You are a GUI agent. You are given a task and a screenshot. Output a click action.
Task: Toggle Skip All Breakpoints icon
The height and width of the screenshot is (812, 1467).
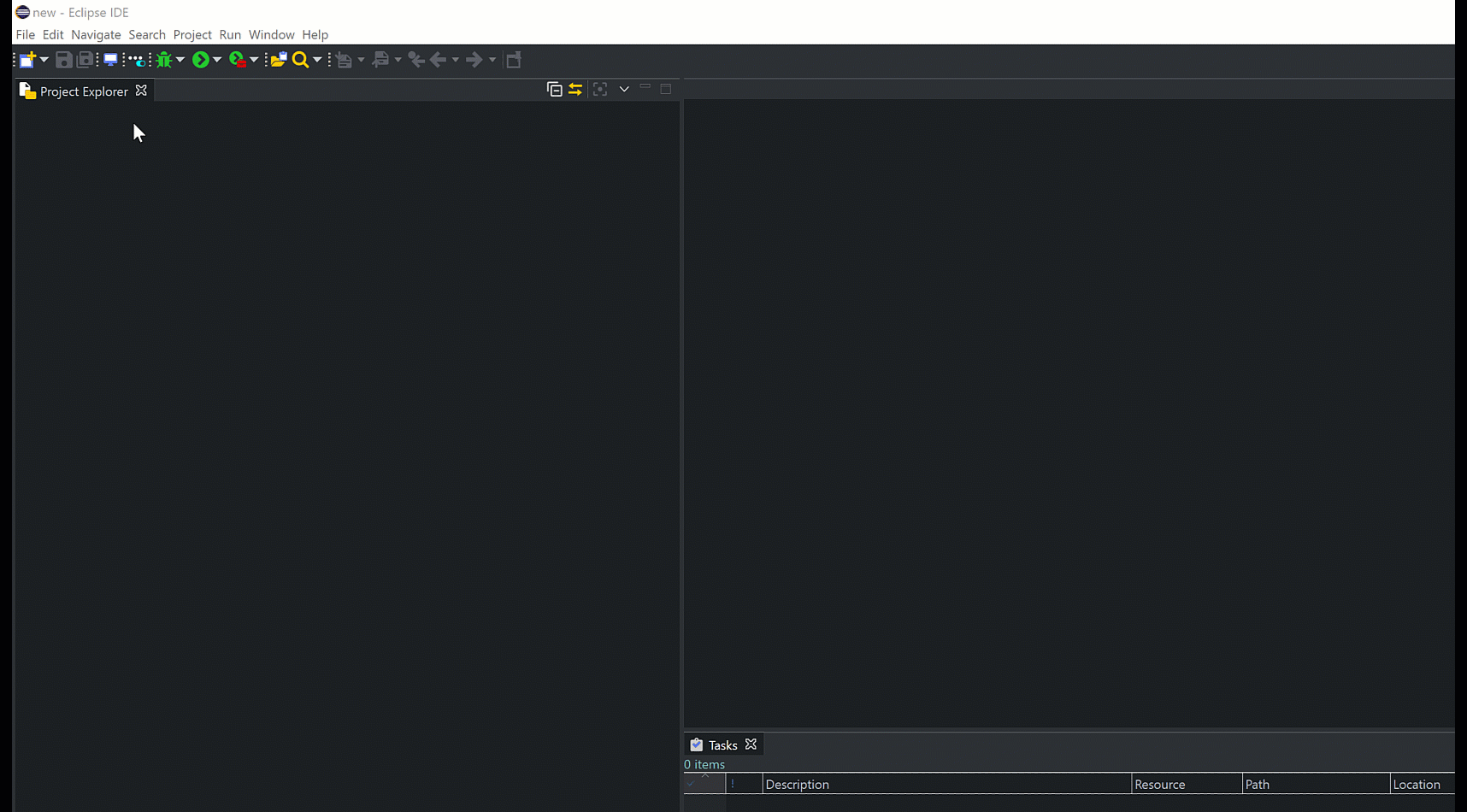coord(137,60)
